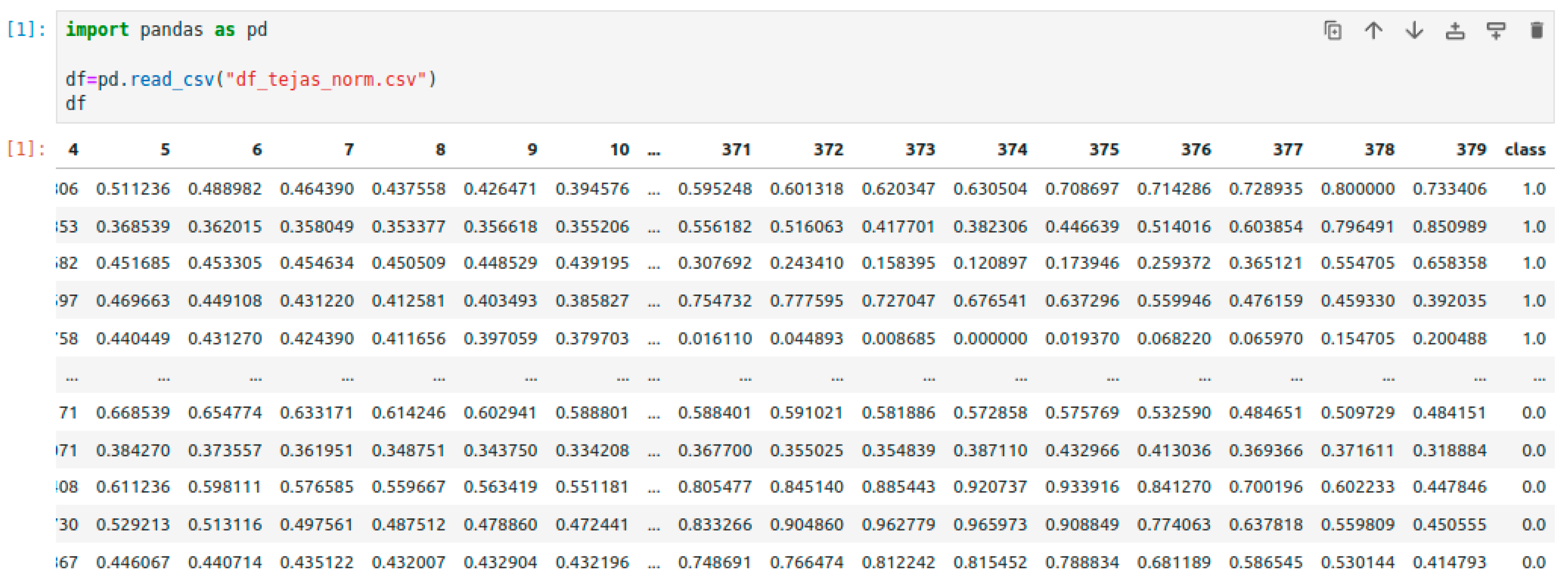The image size is (1568, 581).
Task: Click cell value 0.800000 in column 378
Action: tap(1357, 189)
